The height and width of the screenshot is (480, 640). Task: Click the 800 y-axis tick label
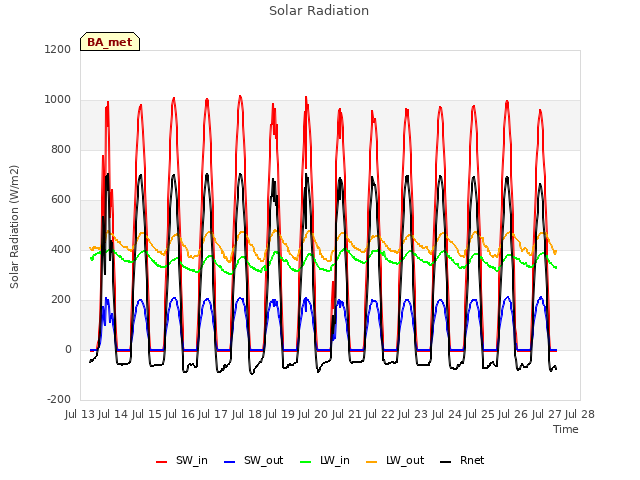coord(61,150)
